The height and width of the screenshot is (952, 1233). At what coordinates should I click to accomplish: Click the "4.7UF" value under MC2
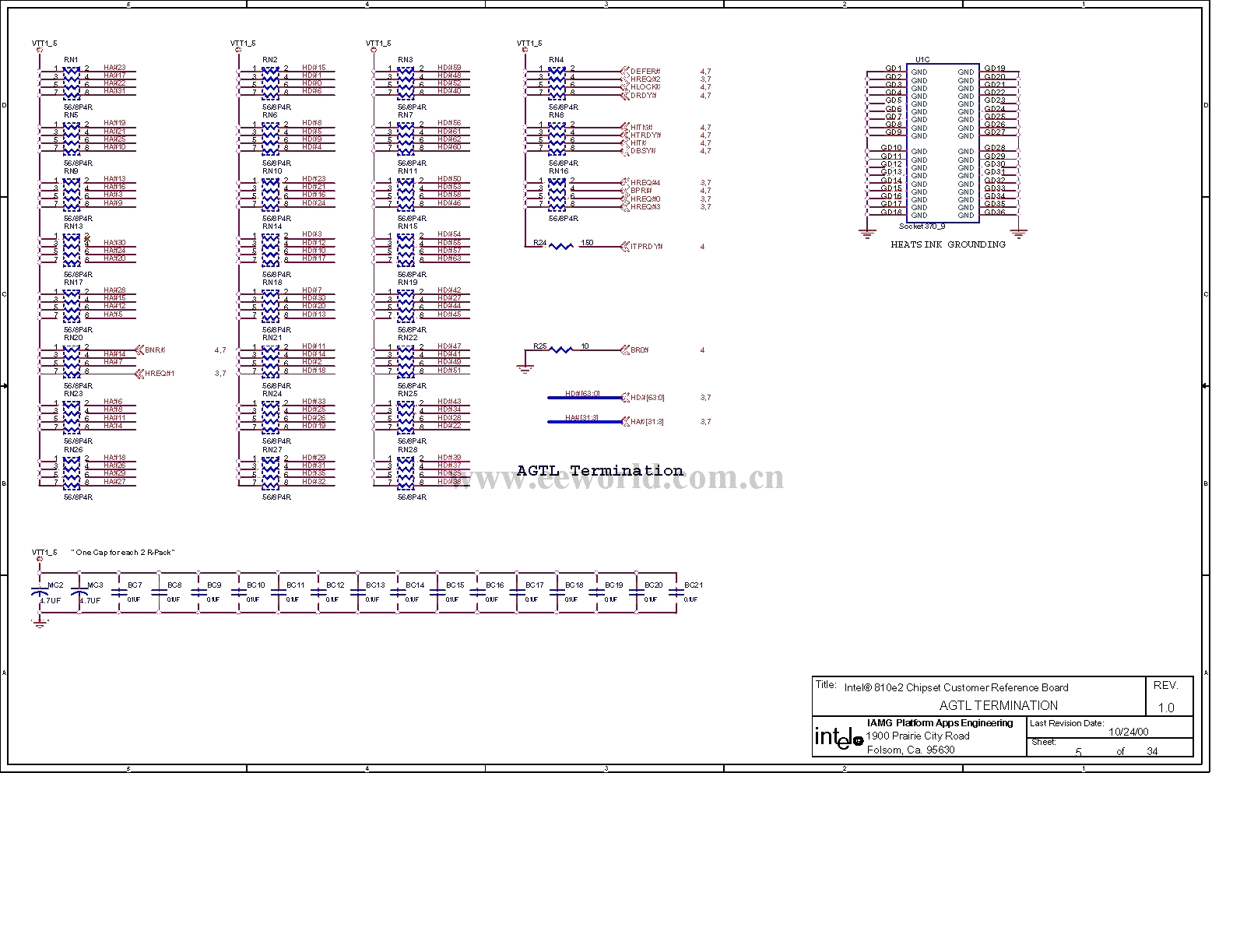pos(50,601)
